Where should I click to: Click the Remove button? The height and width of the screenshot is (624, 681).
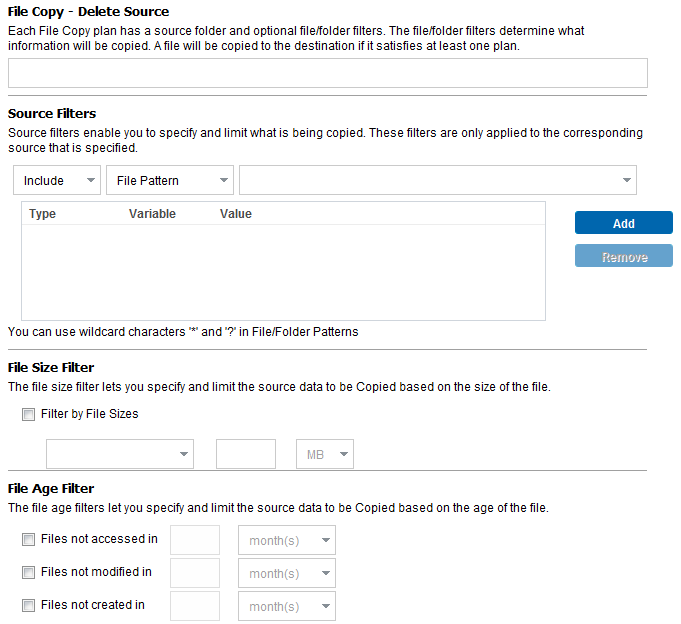click(623, 257)
